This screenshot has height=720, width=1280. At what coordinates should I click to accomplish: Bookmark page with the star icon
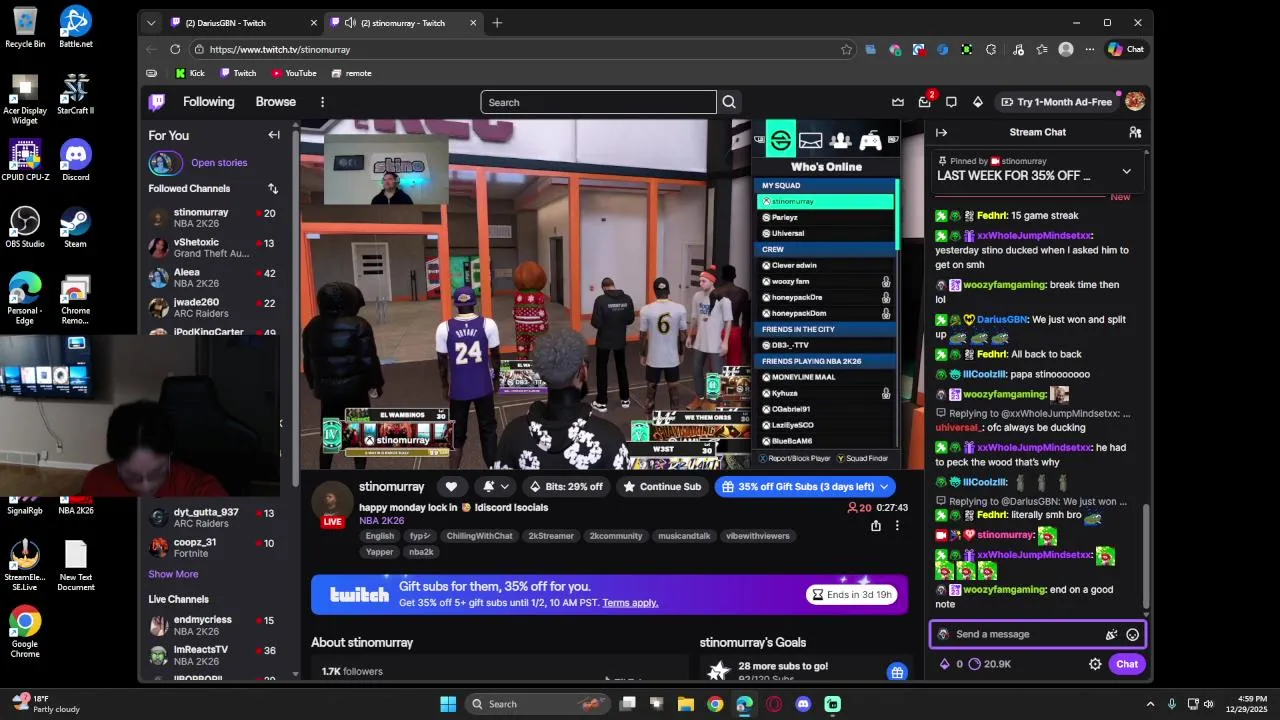click(846, 49)
